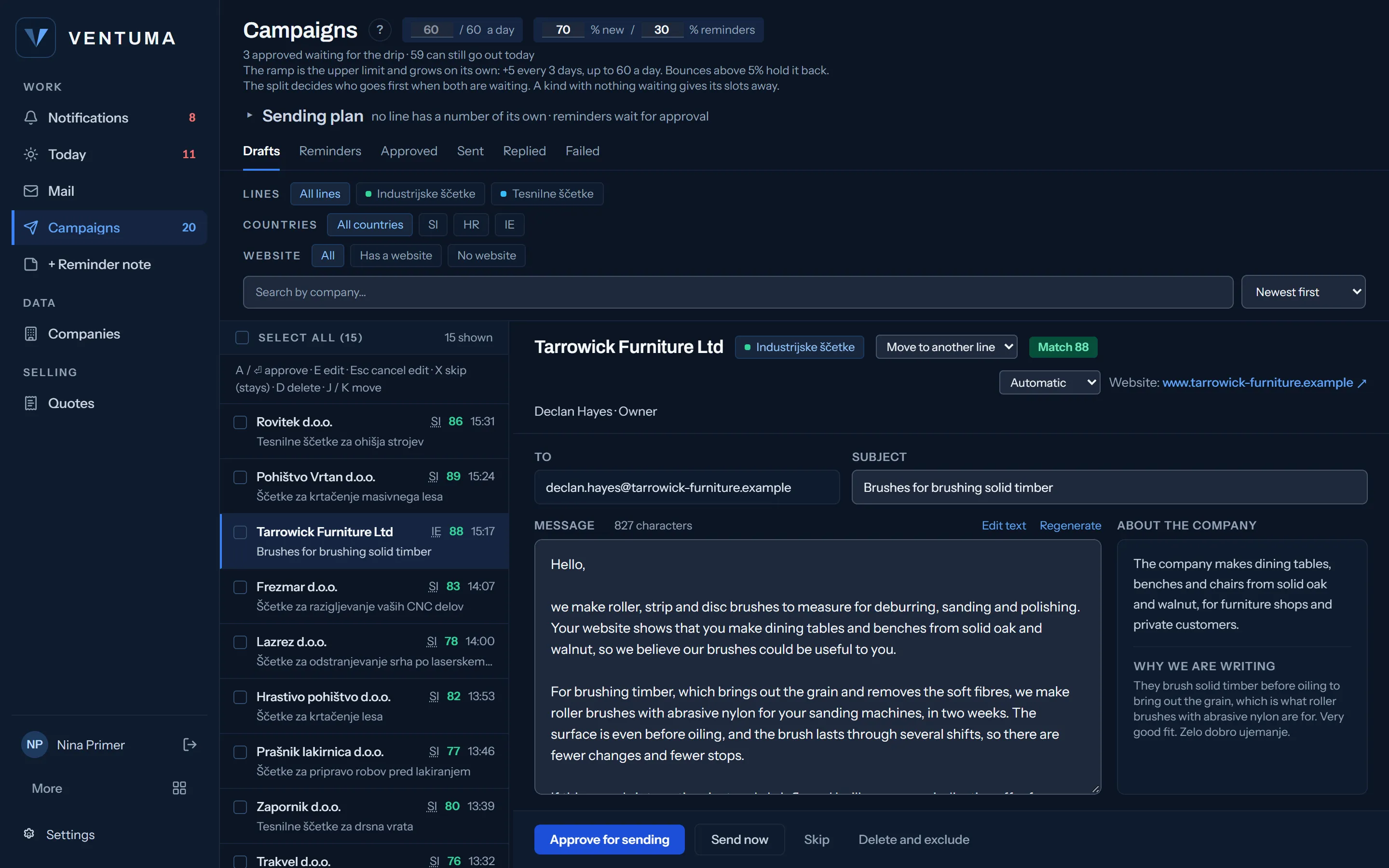Open Notifications bell icon

pos(31,118)
